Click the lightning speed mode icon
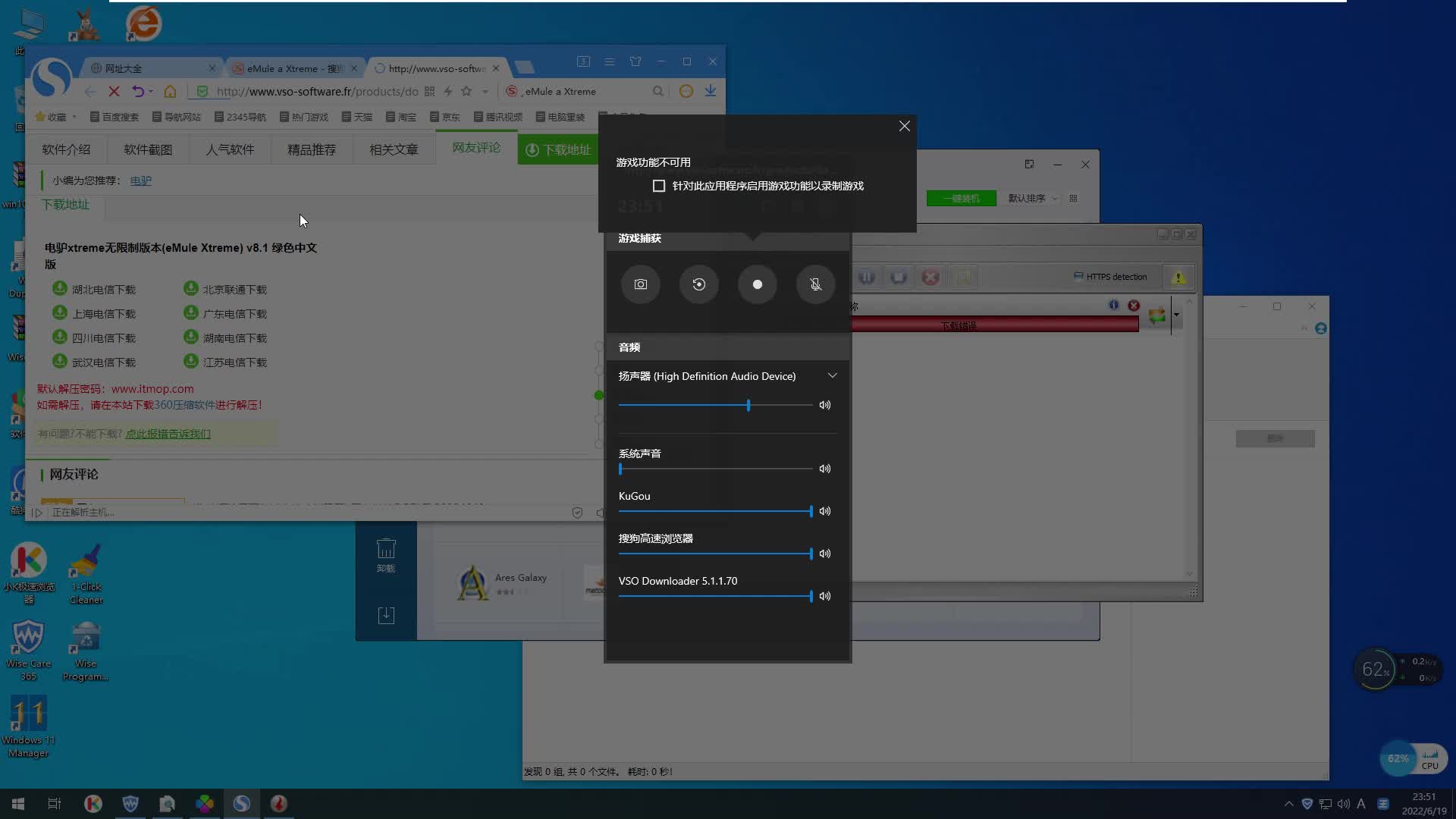The height and width of the screenshot is (819, 1456). click(x=448, y=91)
